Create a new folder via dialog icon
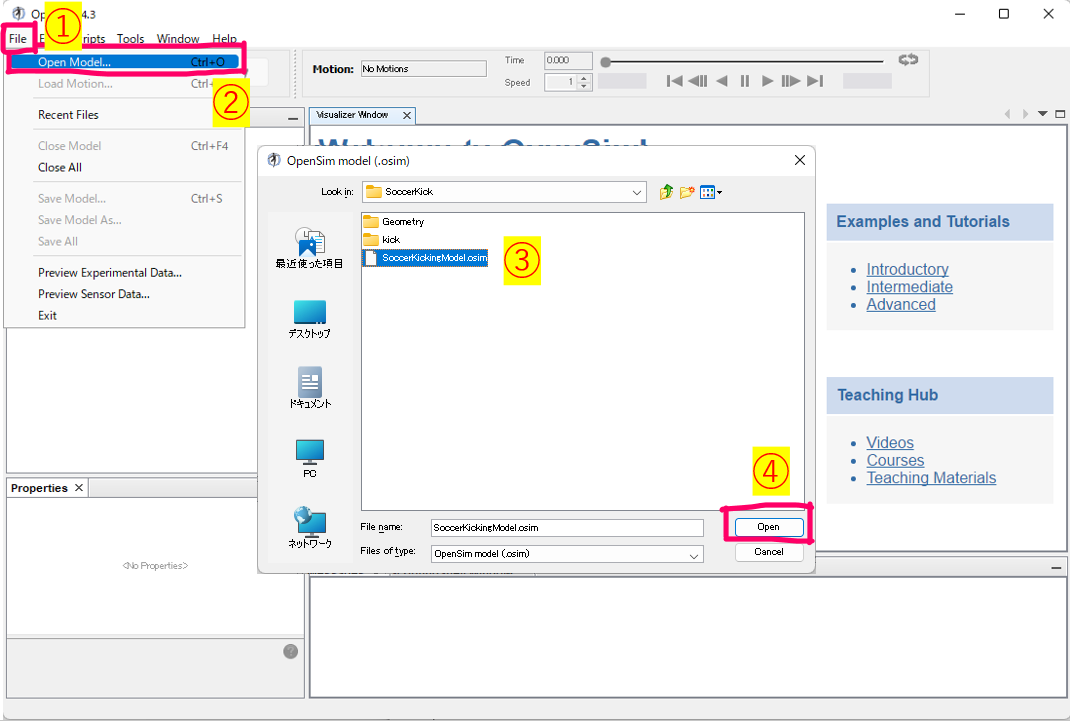The width and height of the screenshot is (1070, 721). pyautogui.click(x=687, y=192)
